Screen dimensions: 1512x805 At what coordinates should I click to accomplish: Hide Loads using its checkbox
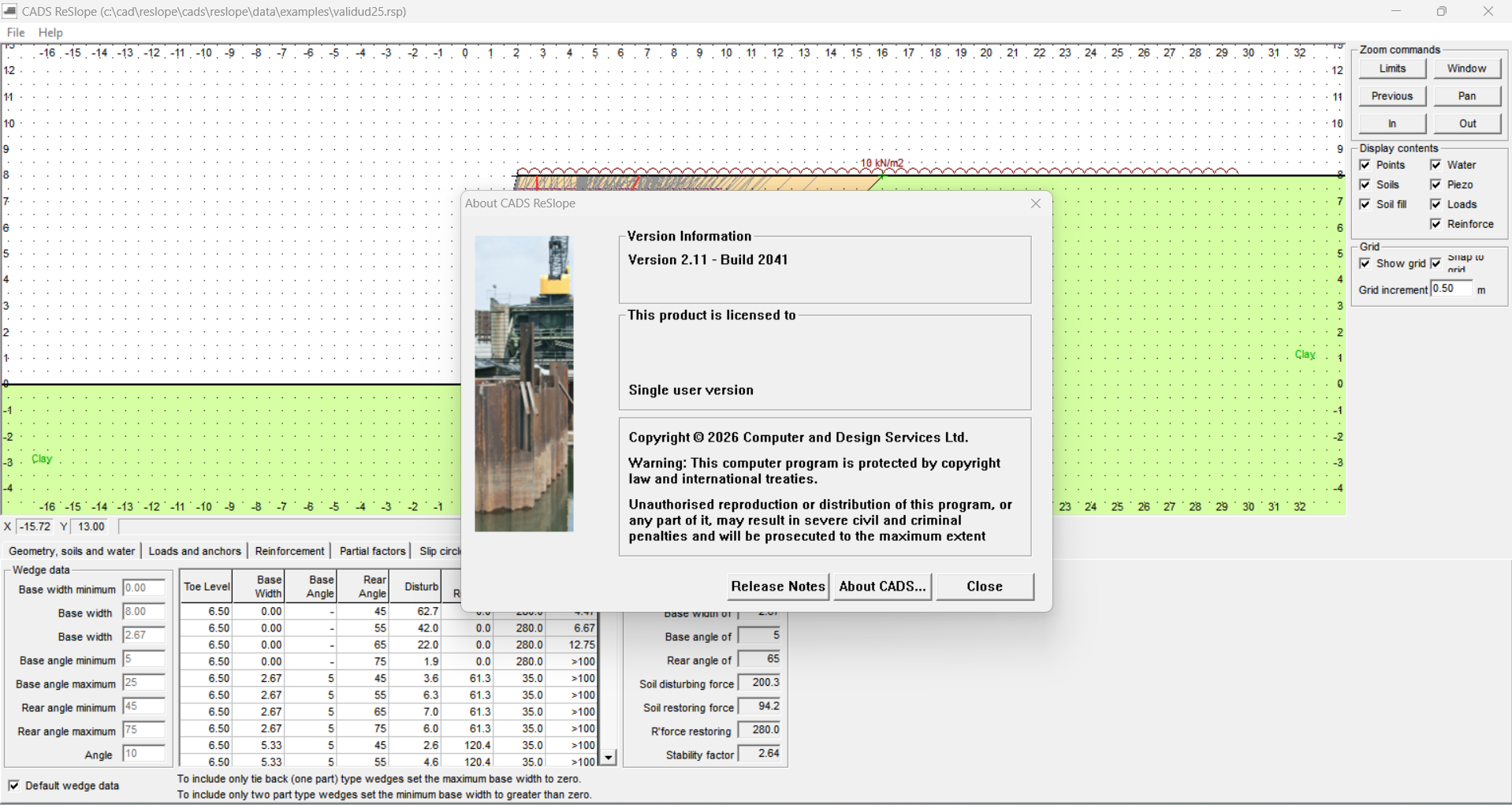pyautogui.click(x=1436, y=204)
